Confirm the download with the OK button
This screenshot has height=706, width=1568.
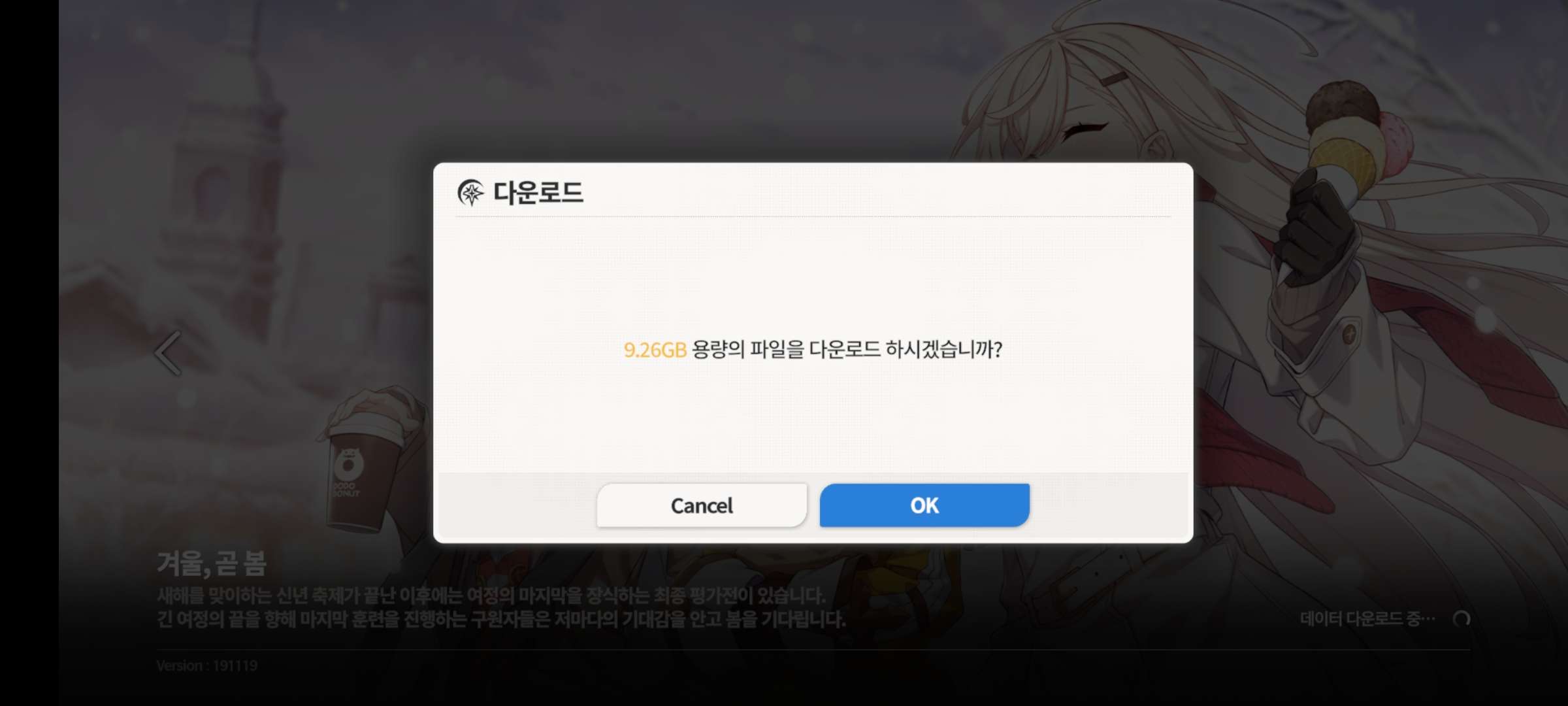(924, 505)
